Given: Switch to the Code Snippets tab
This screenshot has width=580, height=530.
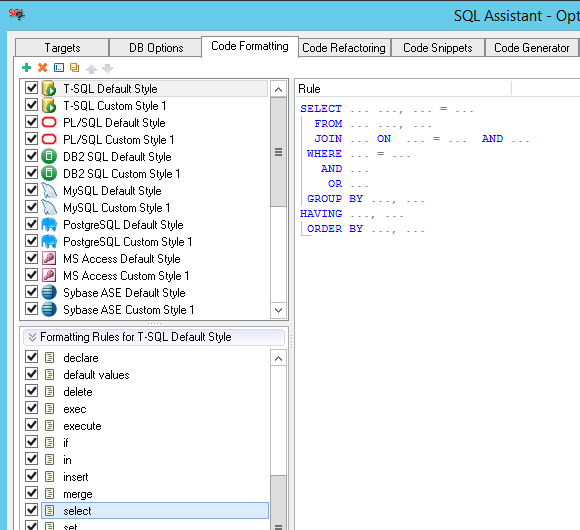Looking at the screenshot, I should (x=438, y=48).
